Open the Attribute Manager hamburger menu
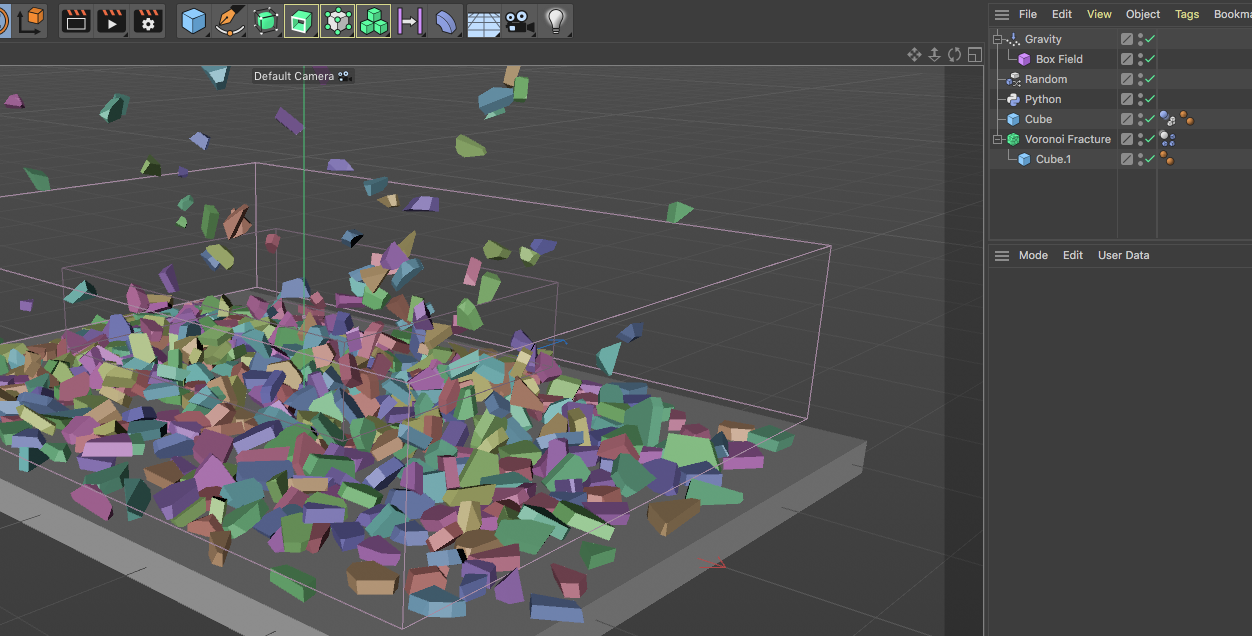Viewport: 1252px width, 636px height. (1002, 256)
